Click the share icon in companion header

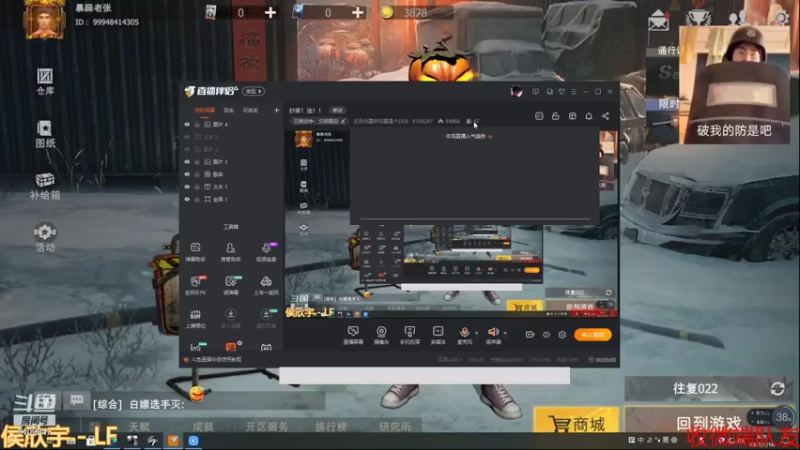point(605,116)
